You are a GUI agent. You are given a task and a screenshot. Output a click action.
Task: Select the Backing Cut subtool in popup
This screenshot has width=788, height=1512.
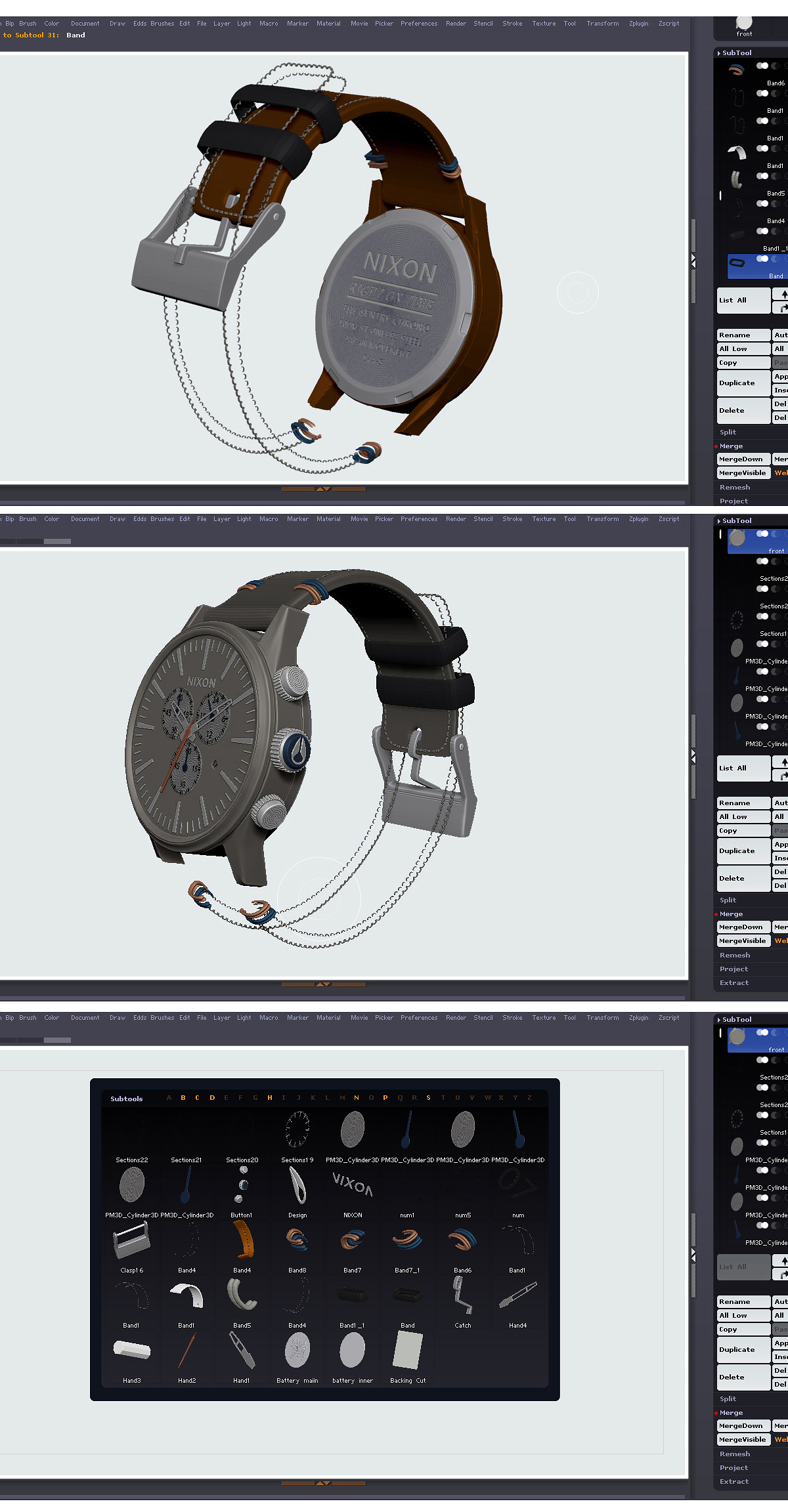click(x=408, y=1356)
